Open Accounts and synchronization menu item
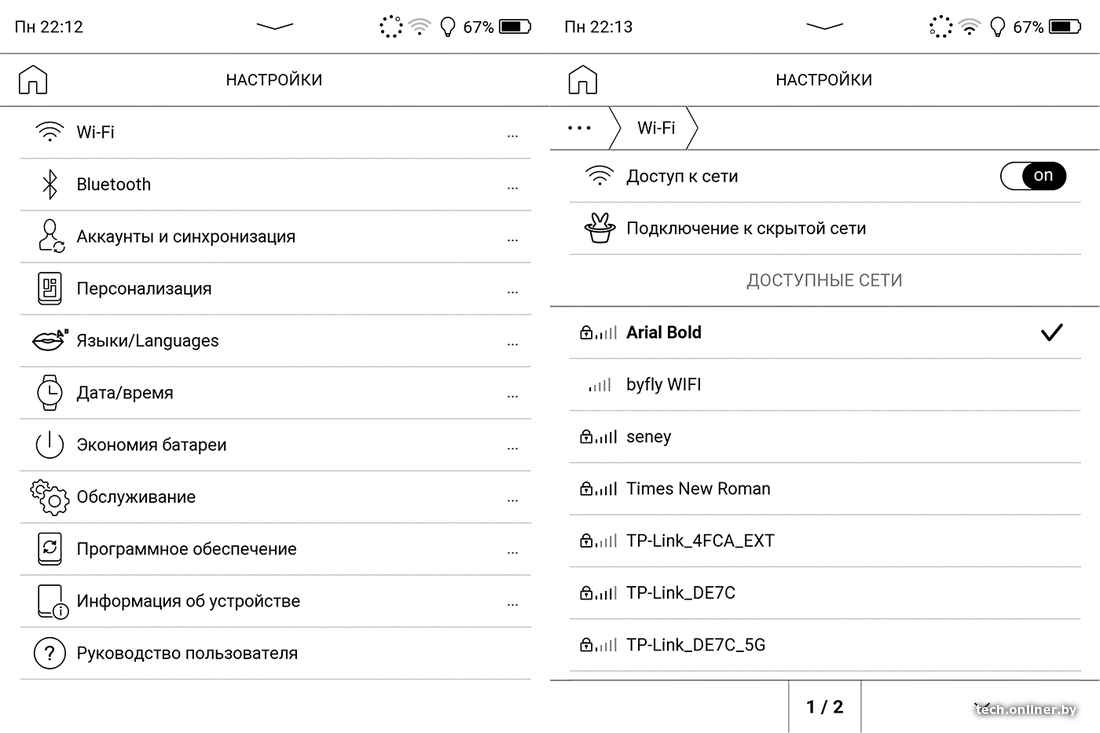Viewport: 1100px width, 733px height. 185,237
